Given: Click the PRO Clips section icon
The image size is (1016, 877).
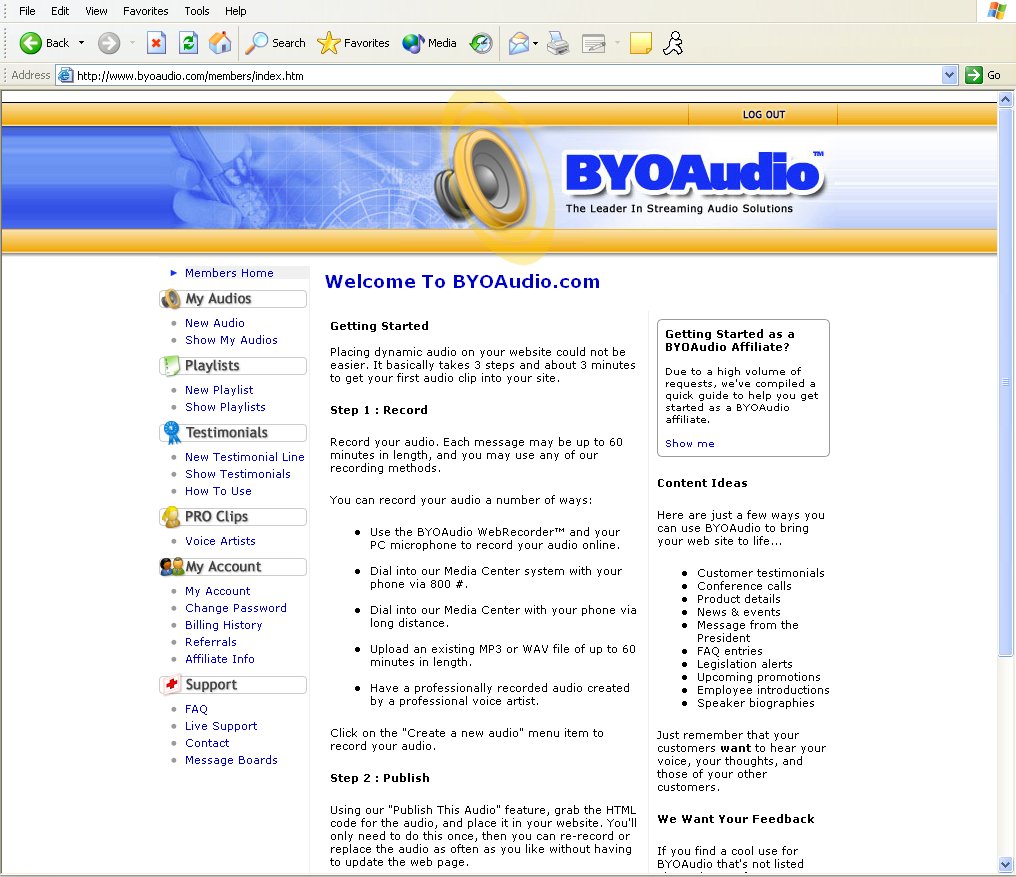Looking at the screenshot, I should 171,517.
